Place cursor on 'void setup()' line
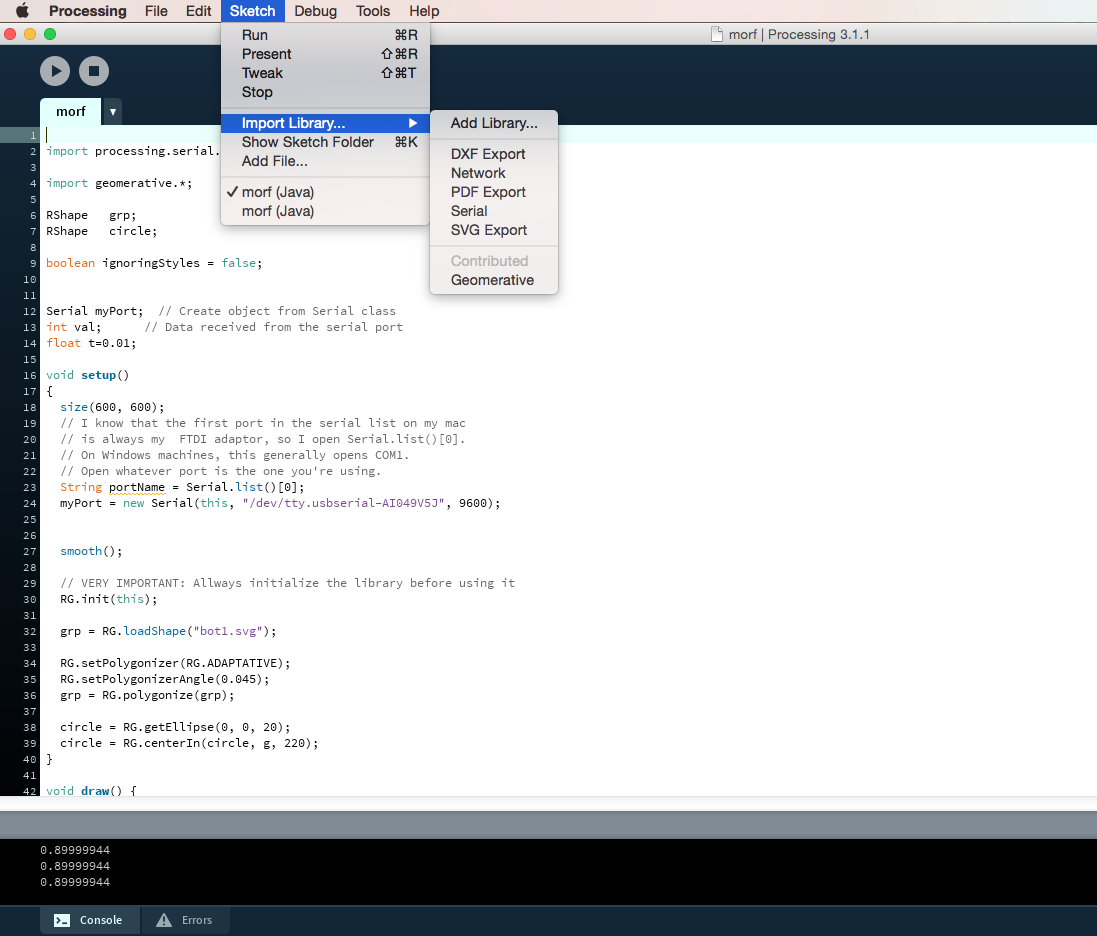1097x936 pixels. pos(87,375)
